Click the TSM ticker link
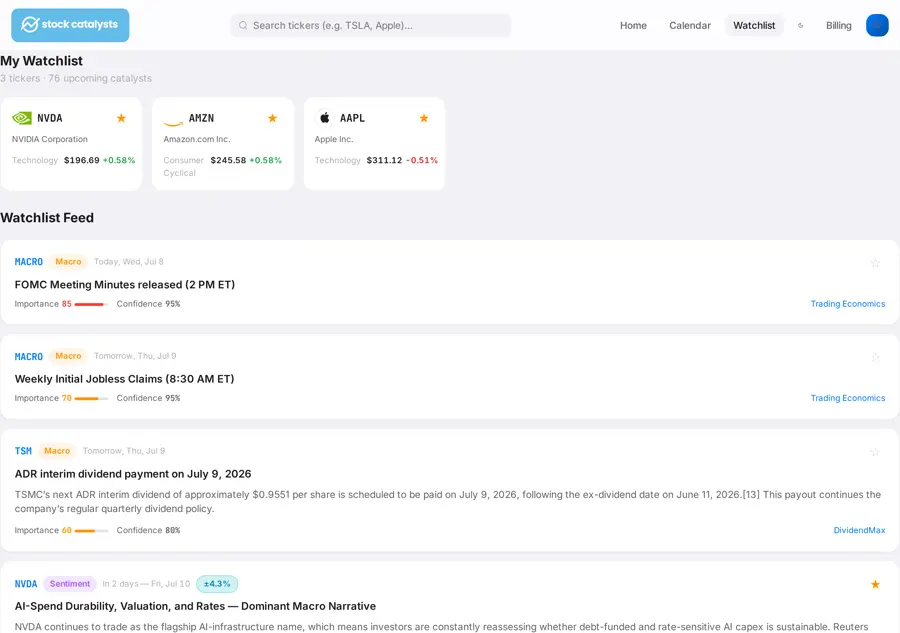The height and width of the screenshot is (633, 900). [23, 451]
